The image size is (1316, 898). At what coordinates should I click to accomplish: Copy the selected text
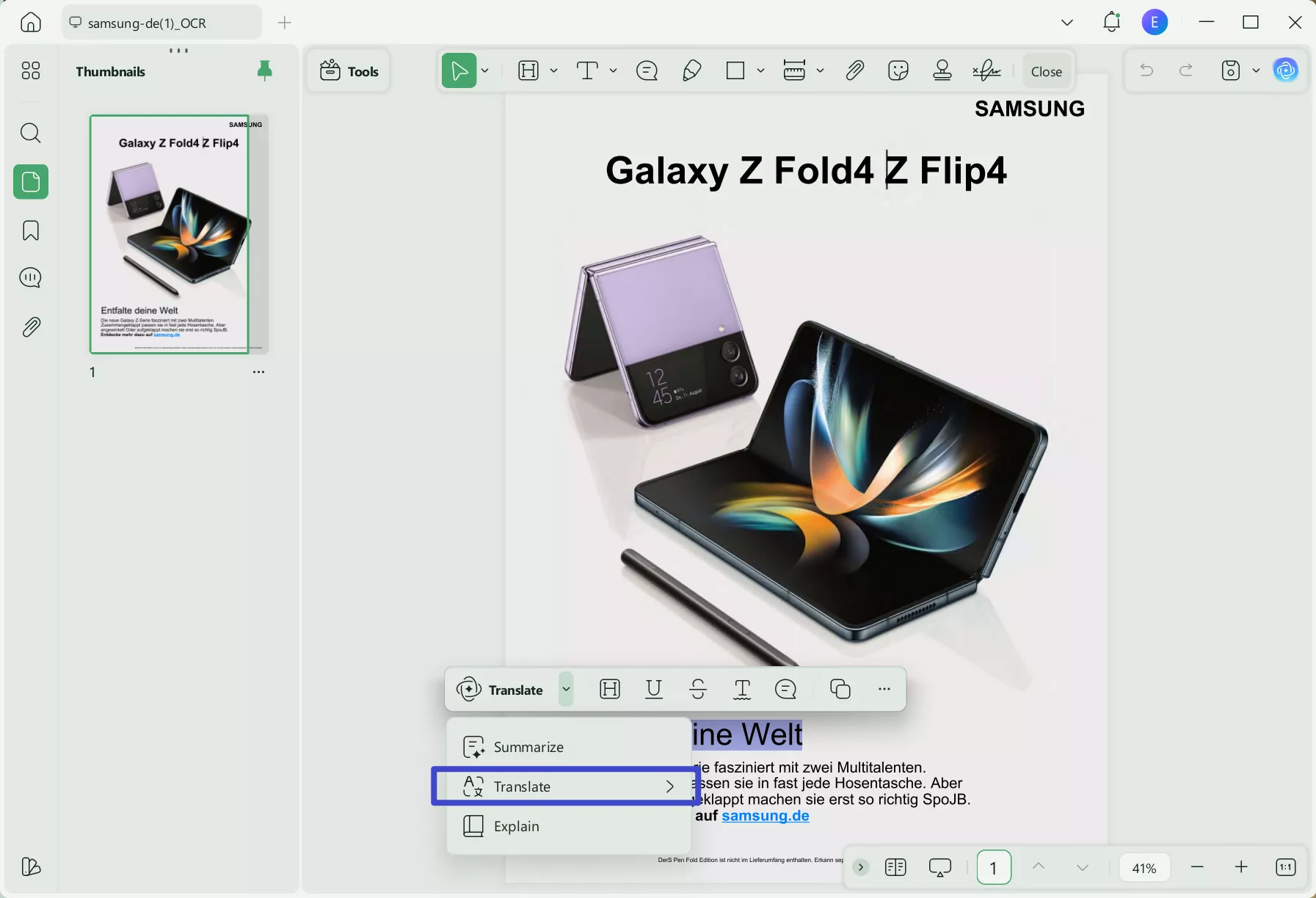click(x=840, y=689)
